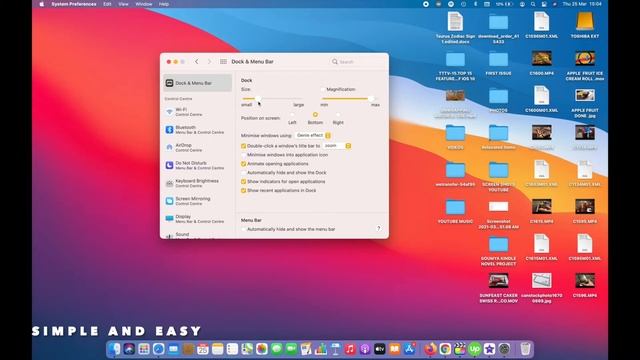Open the Upwork app in the Dock
This screenshot has height=360, width=640.
click(x=474, y=349)
